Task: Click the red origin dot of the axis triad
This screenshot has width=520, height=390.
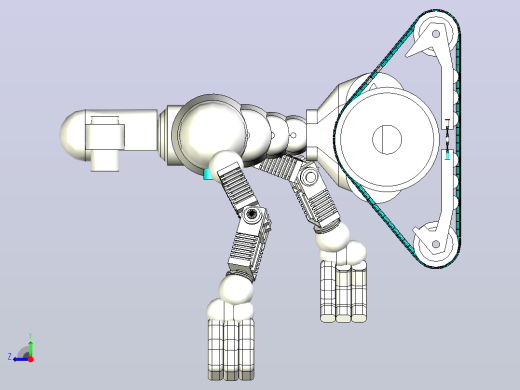Action: tap(31, 359)
